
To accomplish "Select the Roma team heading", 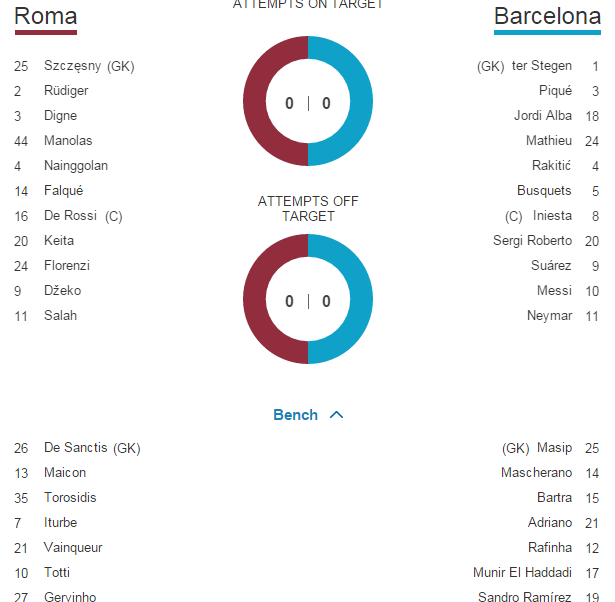I will pos(46,17).
